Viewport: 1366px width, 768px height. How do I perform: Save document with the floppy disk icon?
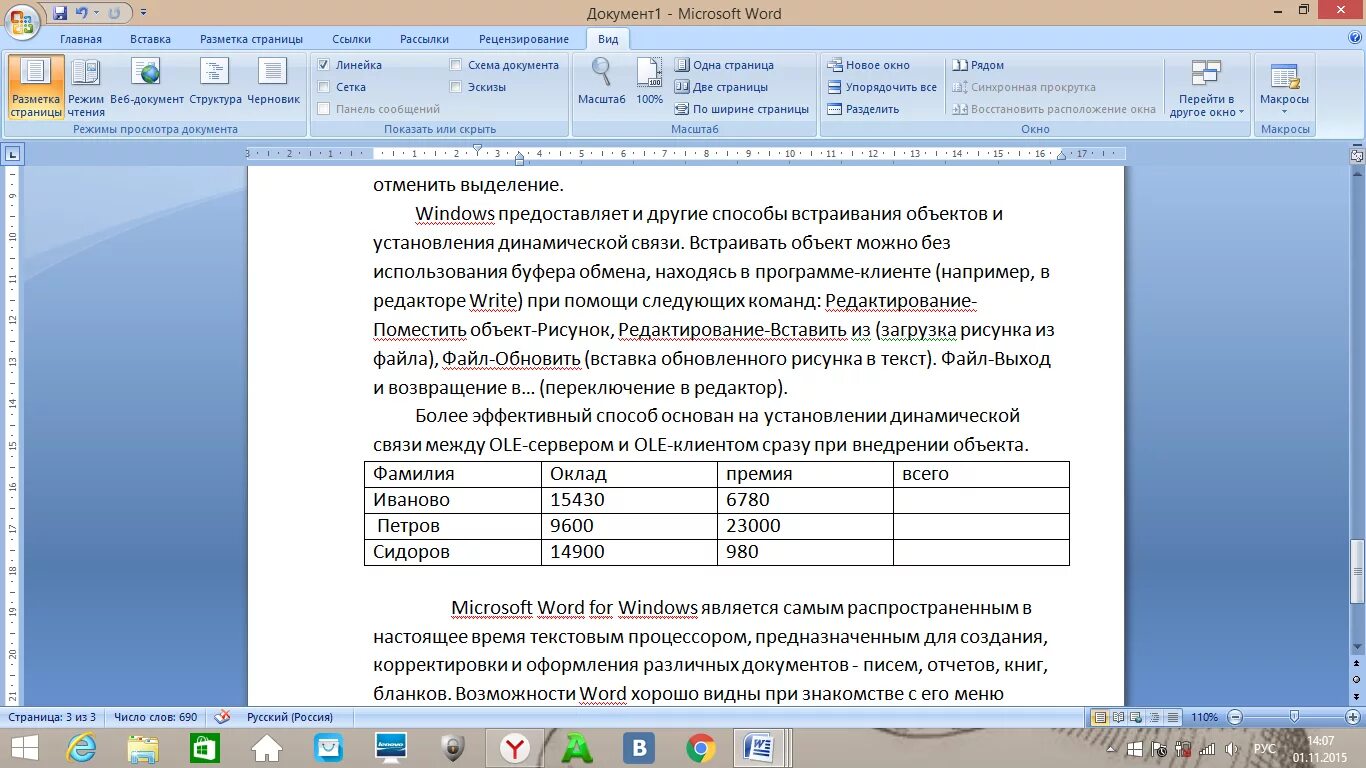click(60, 13)
